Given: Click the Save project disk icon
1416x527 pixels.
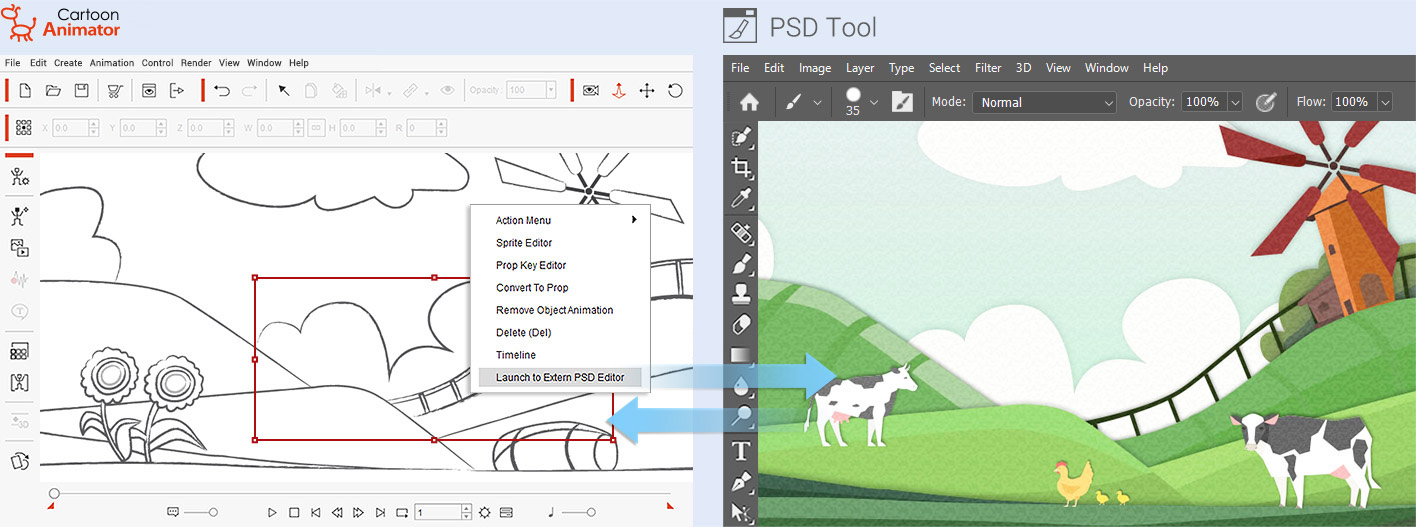Looking at the screenshot, I should [x=82, y=91].
